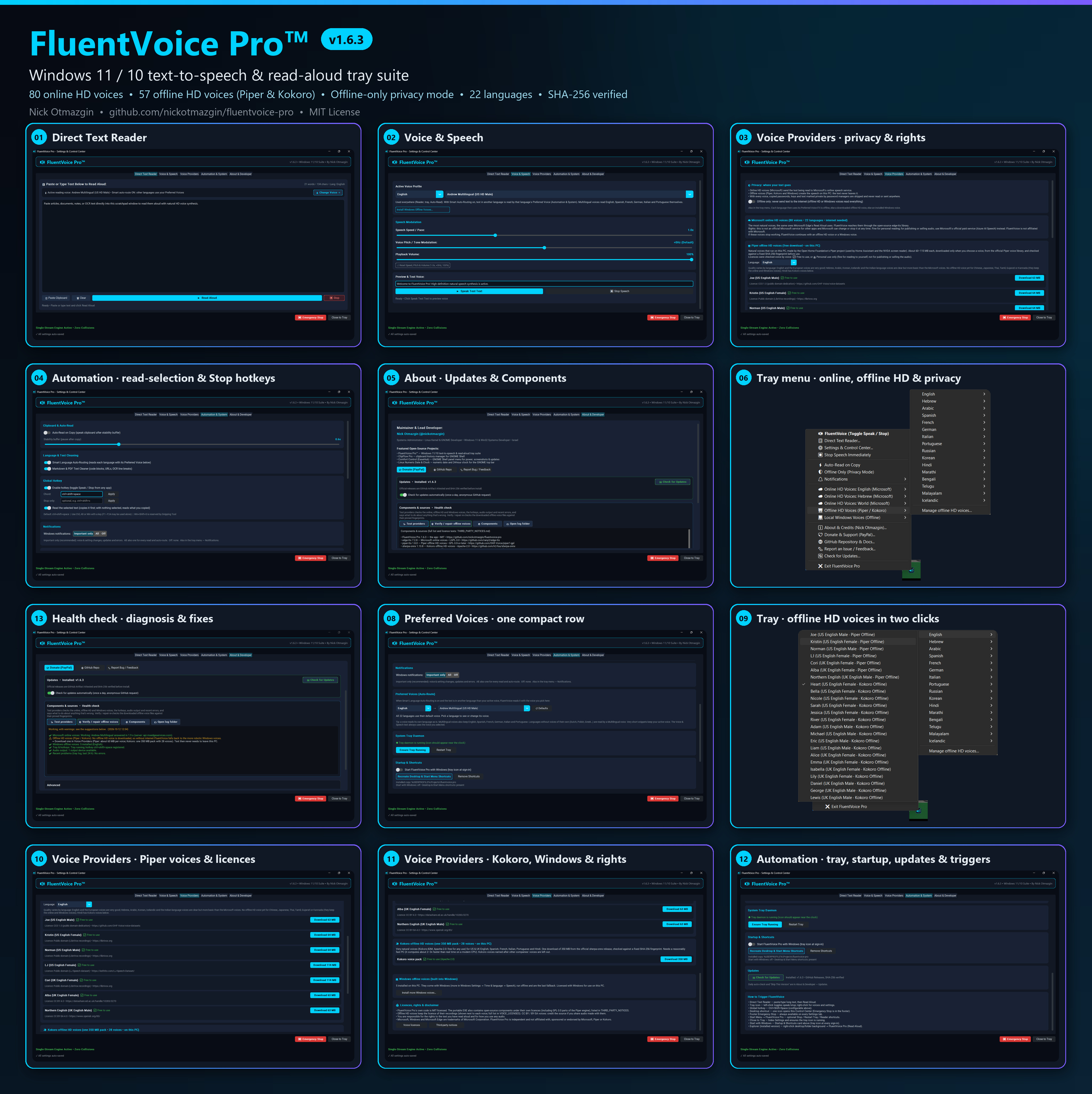
Task: In panel 06 tray menu, click Auto-Read on Copy lightning icon
Action: click(820, 465)
